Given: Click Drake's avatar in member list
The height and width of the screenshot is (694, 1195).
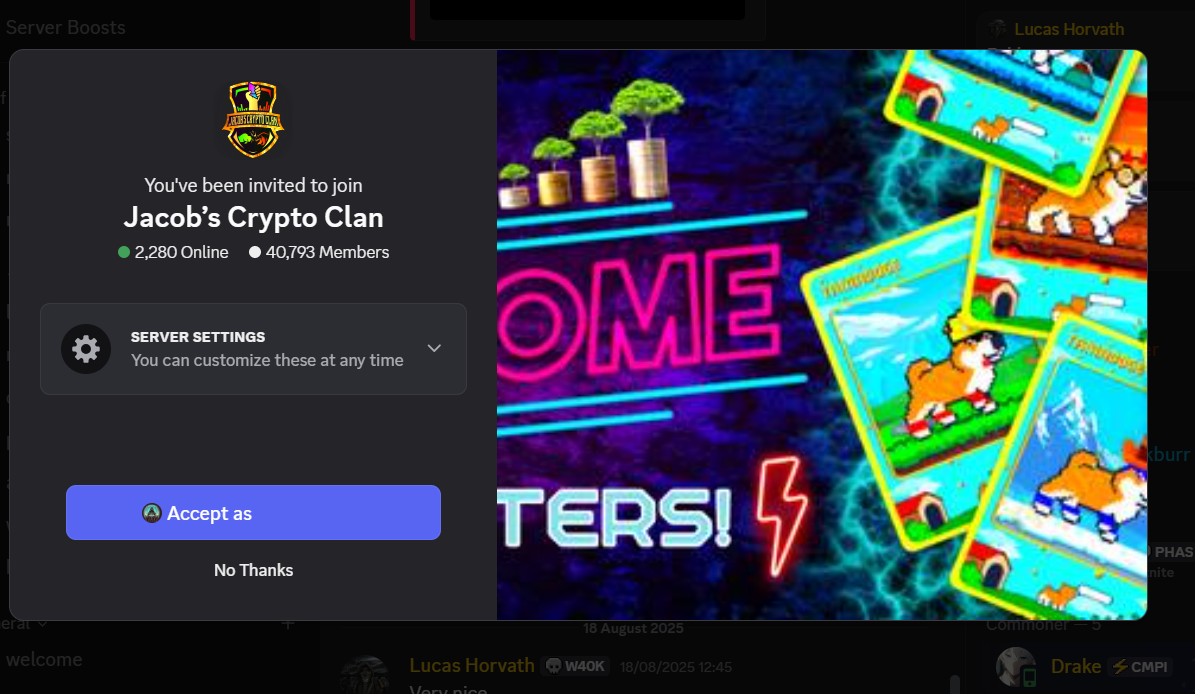Looking at the screenshot, I should [1016, 666].
